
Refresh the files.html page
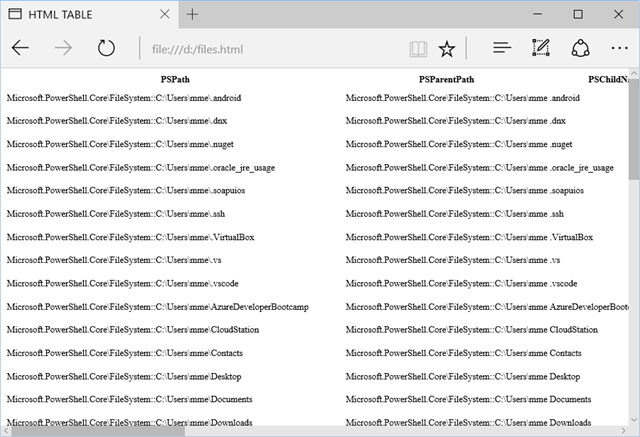pyautogui.click(x=106, y=48)
